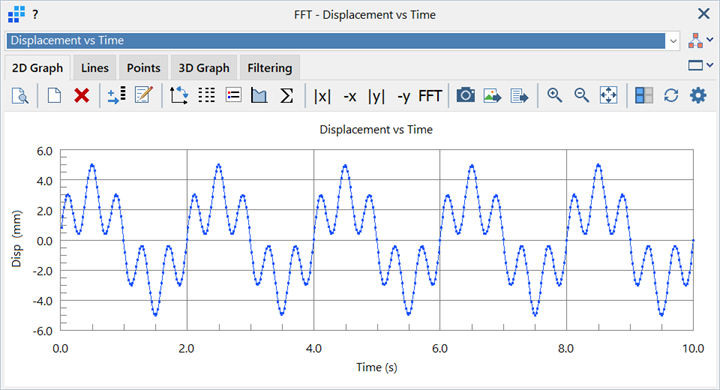Delete graph with red X icon

pyautogui.click(x=81, y=96)
